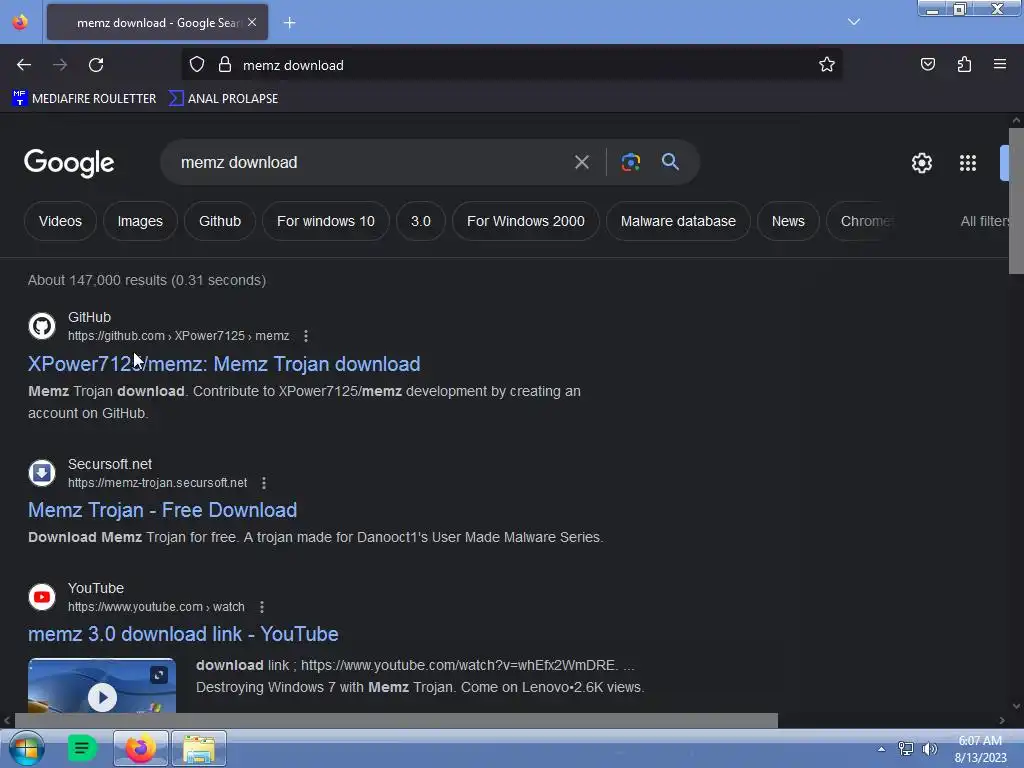Open XPower7125/memz Trojan download link

224,364
